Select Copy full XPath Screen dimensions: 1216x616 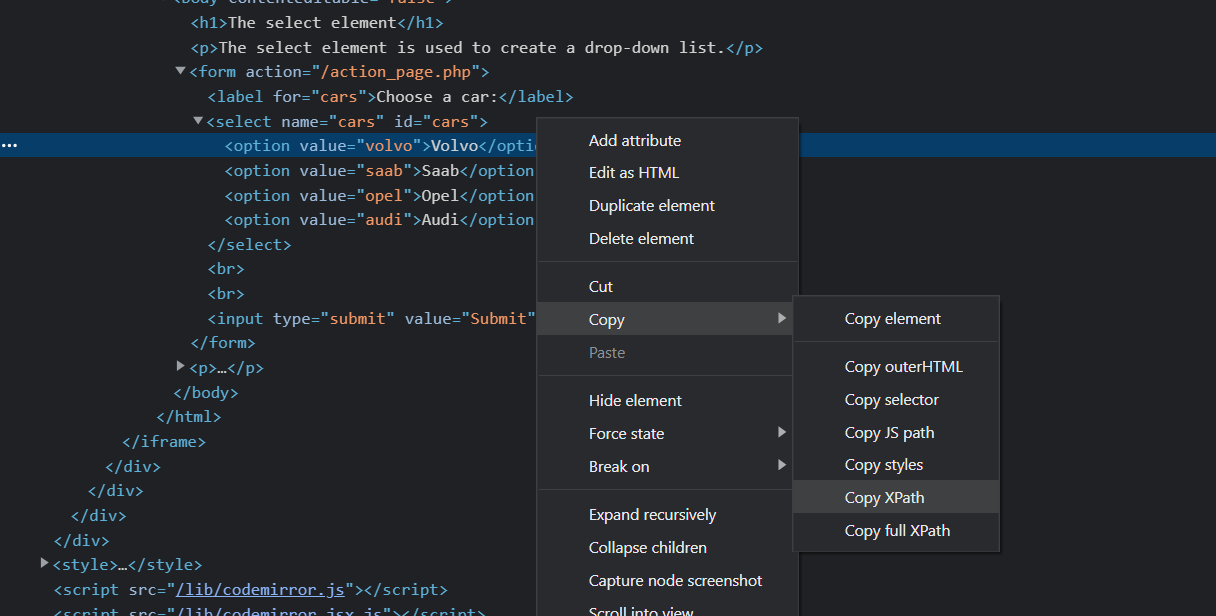point(896,531)
